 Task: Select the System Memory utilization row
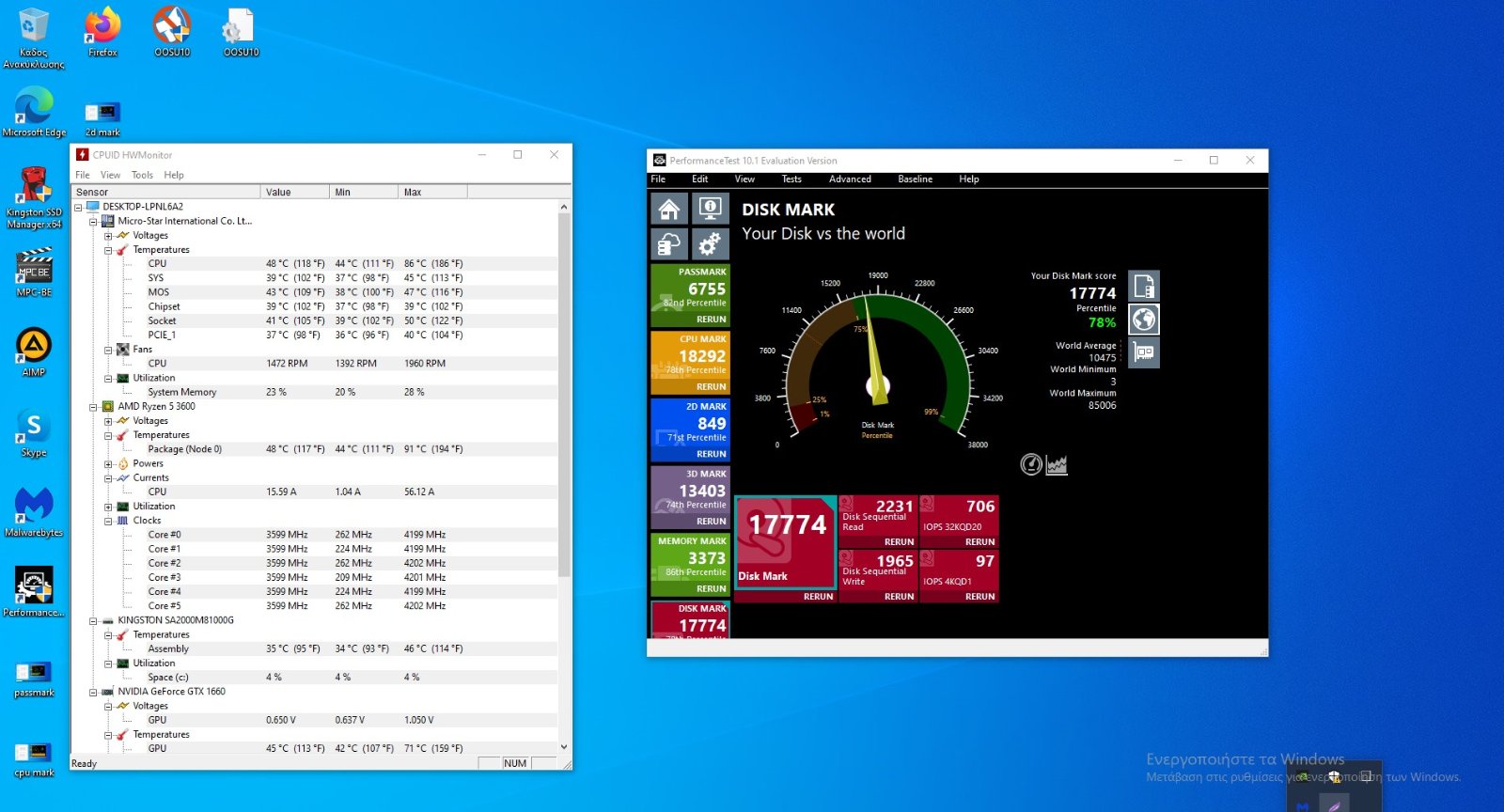coord(315,392)
